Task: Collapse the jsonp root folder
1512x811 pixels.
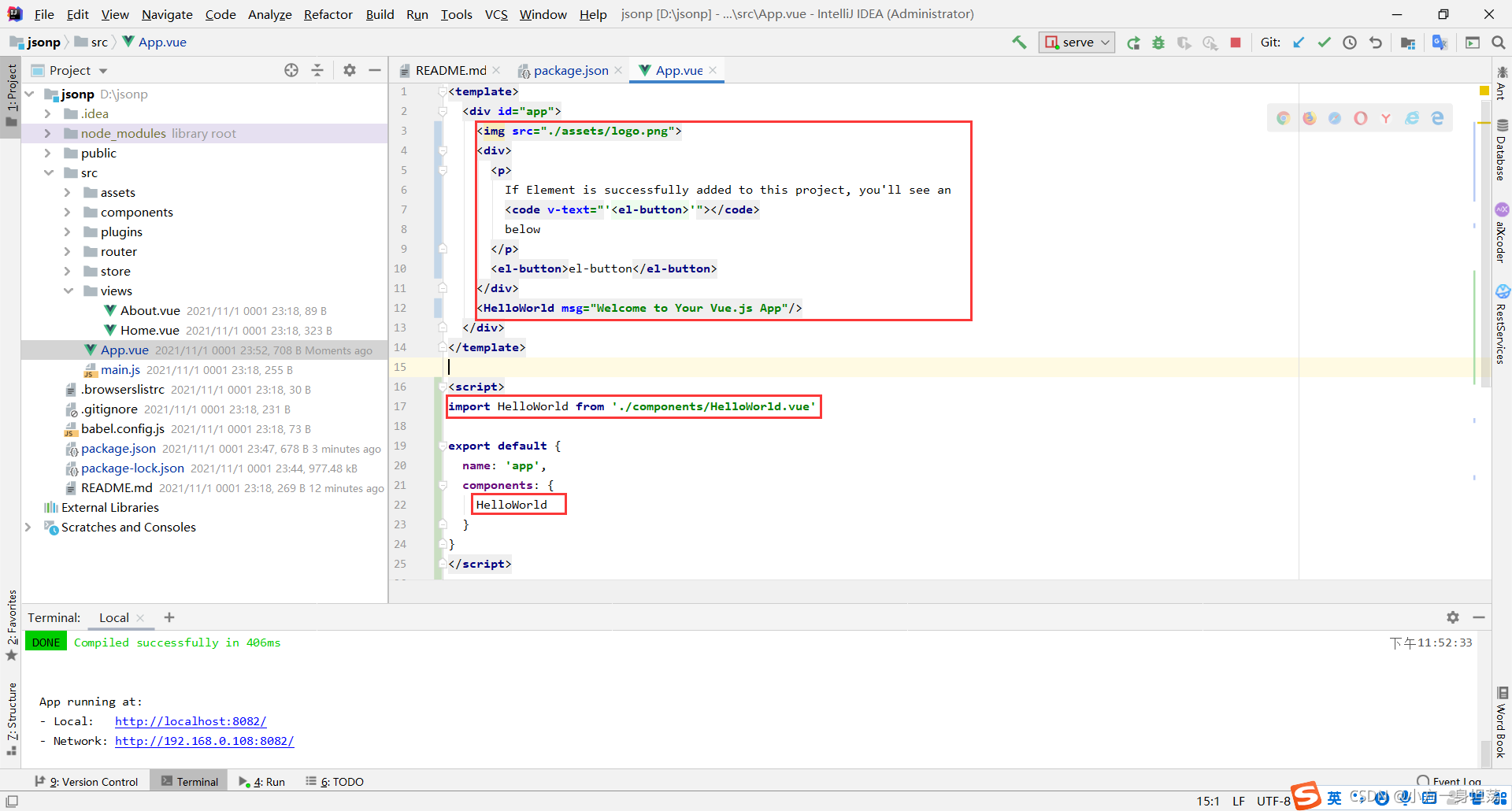Action: tap(29, 94)
